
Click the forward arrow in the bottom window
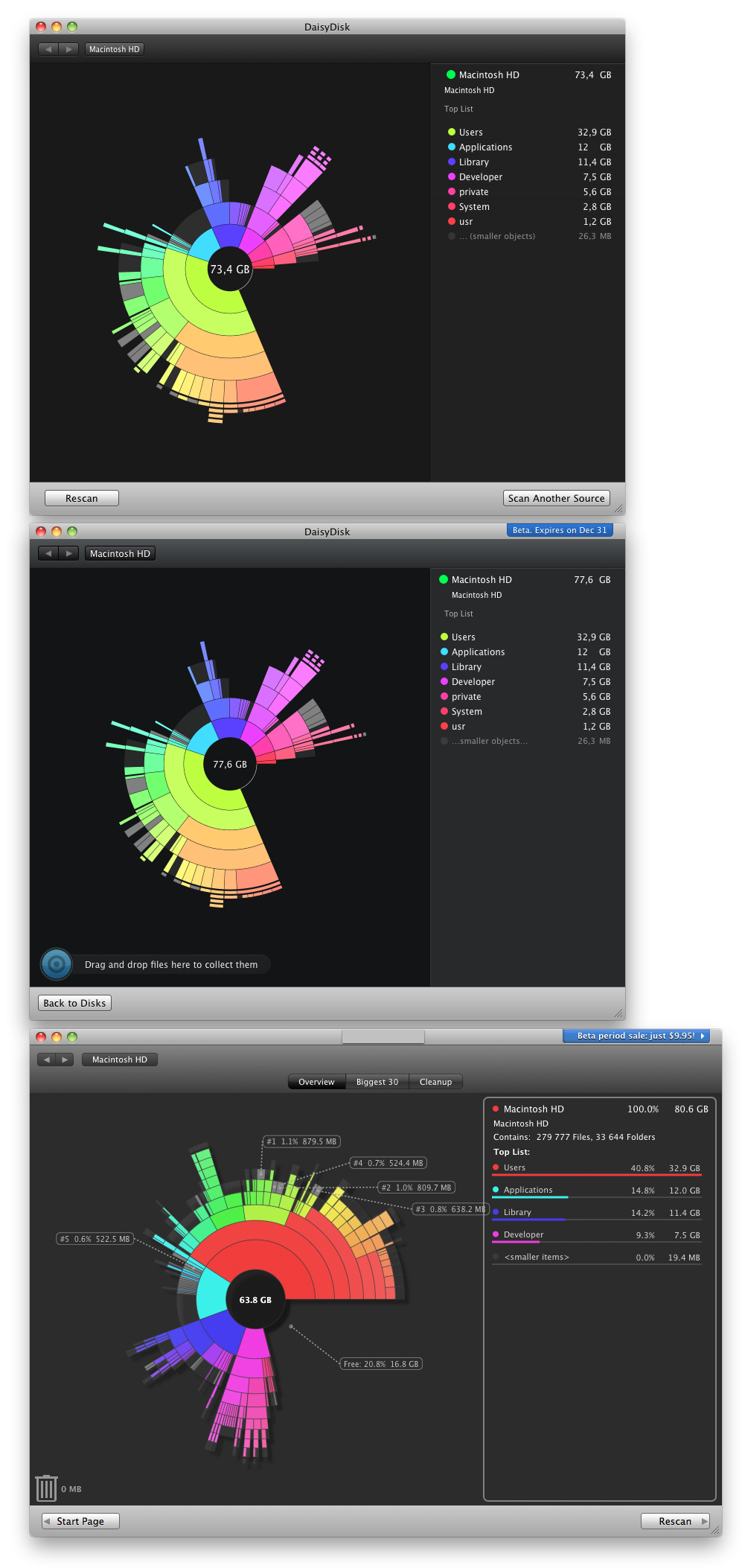coord(65,1059)
